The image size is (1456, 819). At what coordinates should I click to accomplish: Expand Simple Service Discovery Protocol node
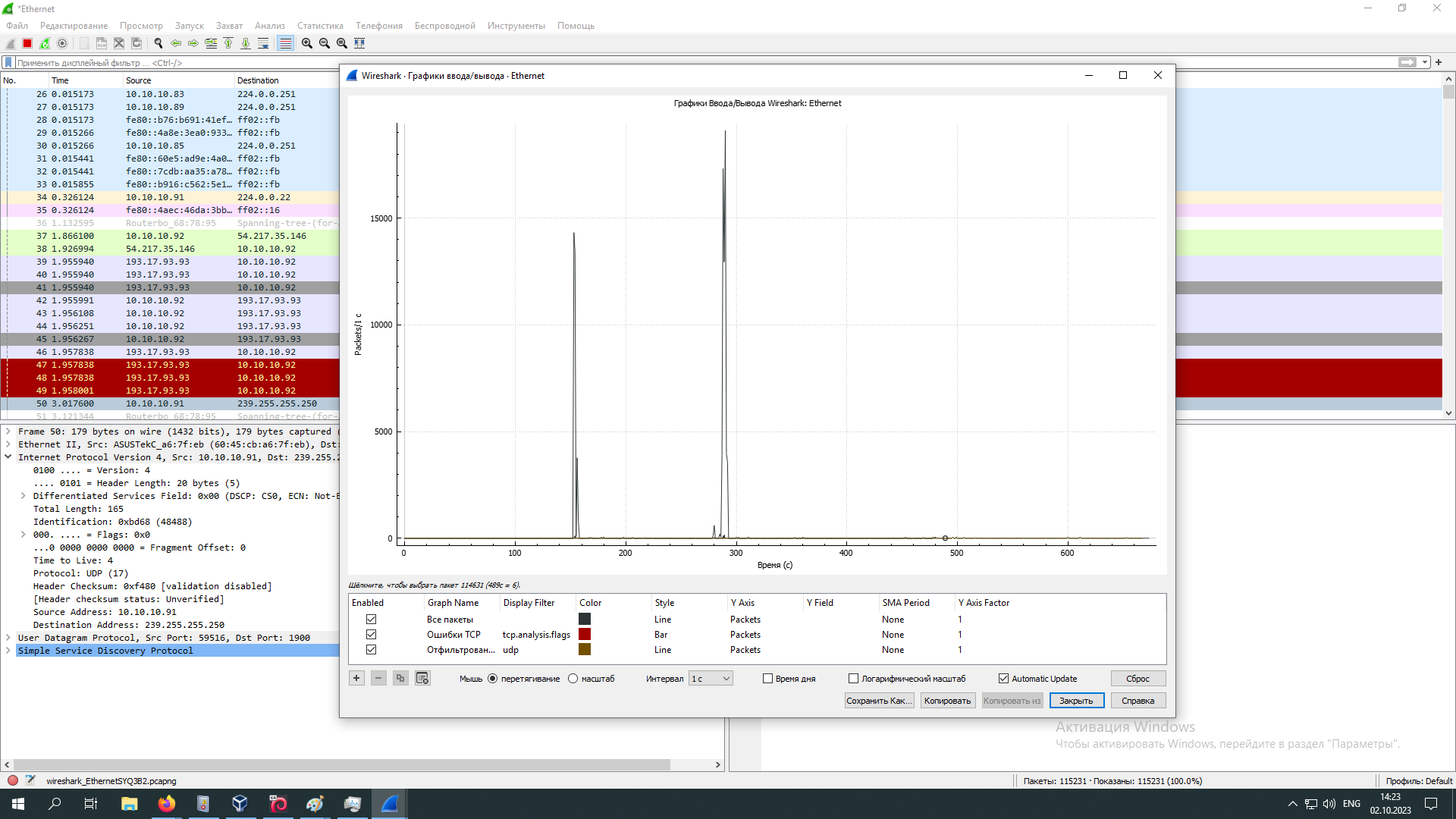[x=8, y=651]
